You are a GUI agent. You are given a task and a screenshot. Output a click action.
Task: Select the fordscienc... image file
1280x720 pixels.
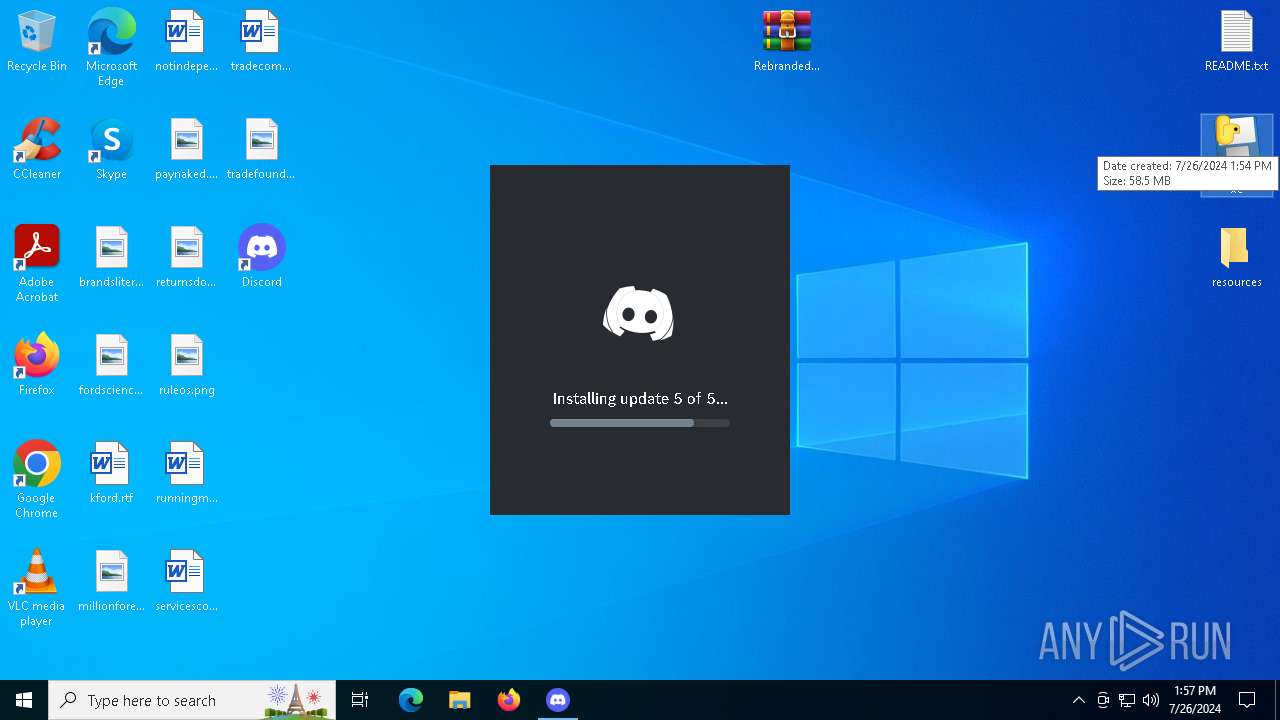111,366
